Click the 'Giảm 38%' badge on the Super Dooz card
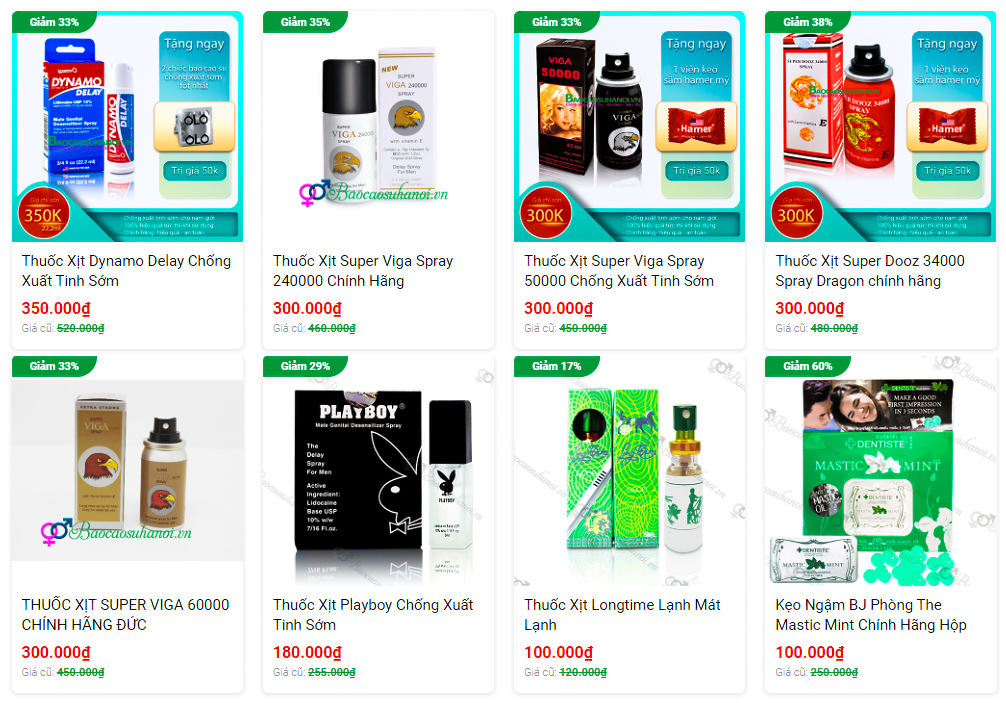The height and width of the screenshot is (703, 1006). [x=808, y=22]
